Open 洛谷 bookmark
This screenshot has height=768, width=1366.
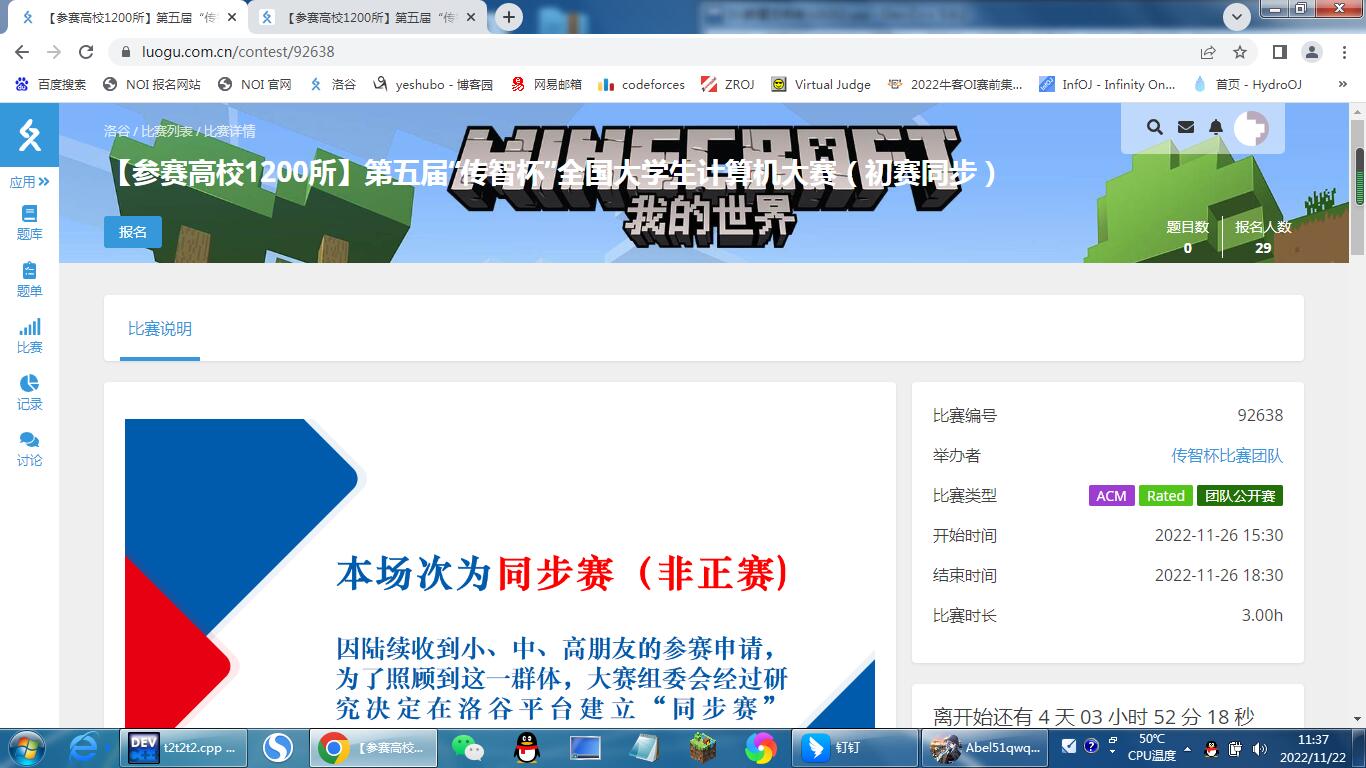(333, 85)
